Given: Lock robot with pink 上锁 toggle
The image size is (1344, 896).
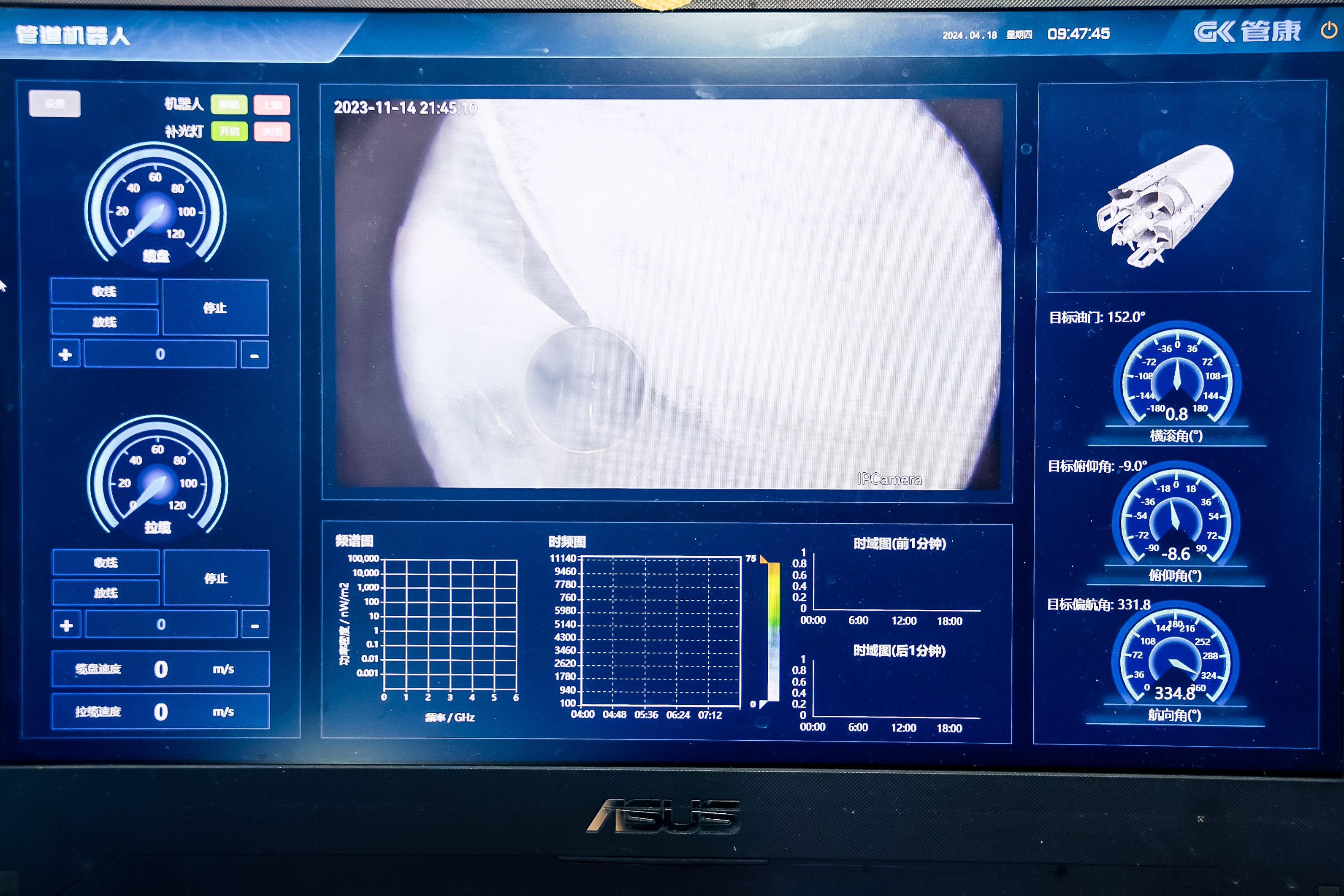Looking at the screenshot, I should [x=272, y=105].
